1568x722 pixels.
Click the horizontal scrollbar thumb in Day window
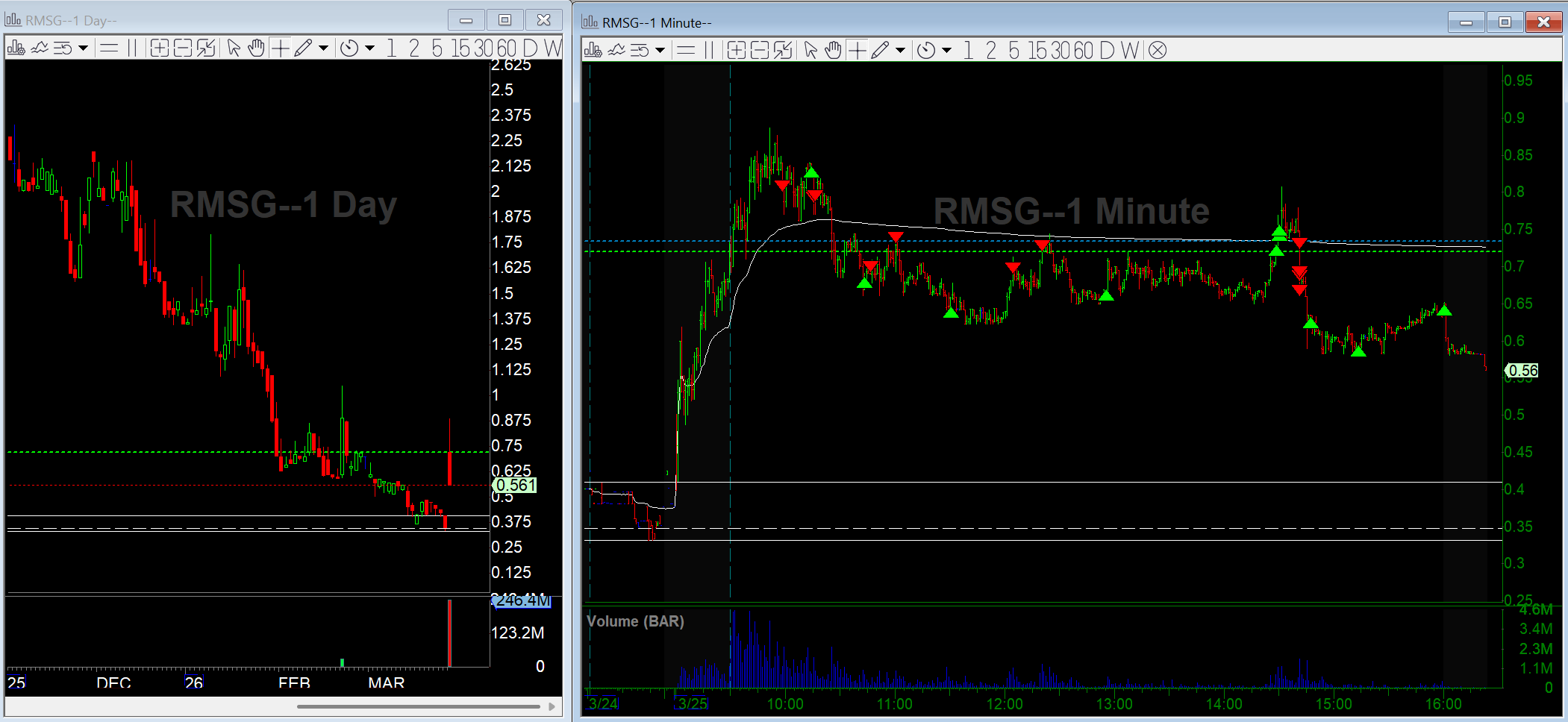click(x=418, y=706)
